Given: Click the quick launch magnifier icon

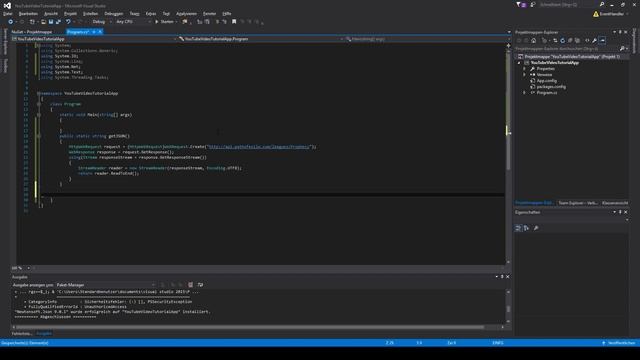Looking at the screenshot, I should [602, 4].
